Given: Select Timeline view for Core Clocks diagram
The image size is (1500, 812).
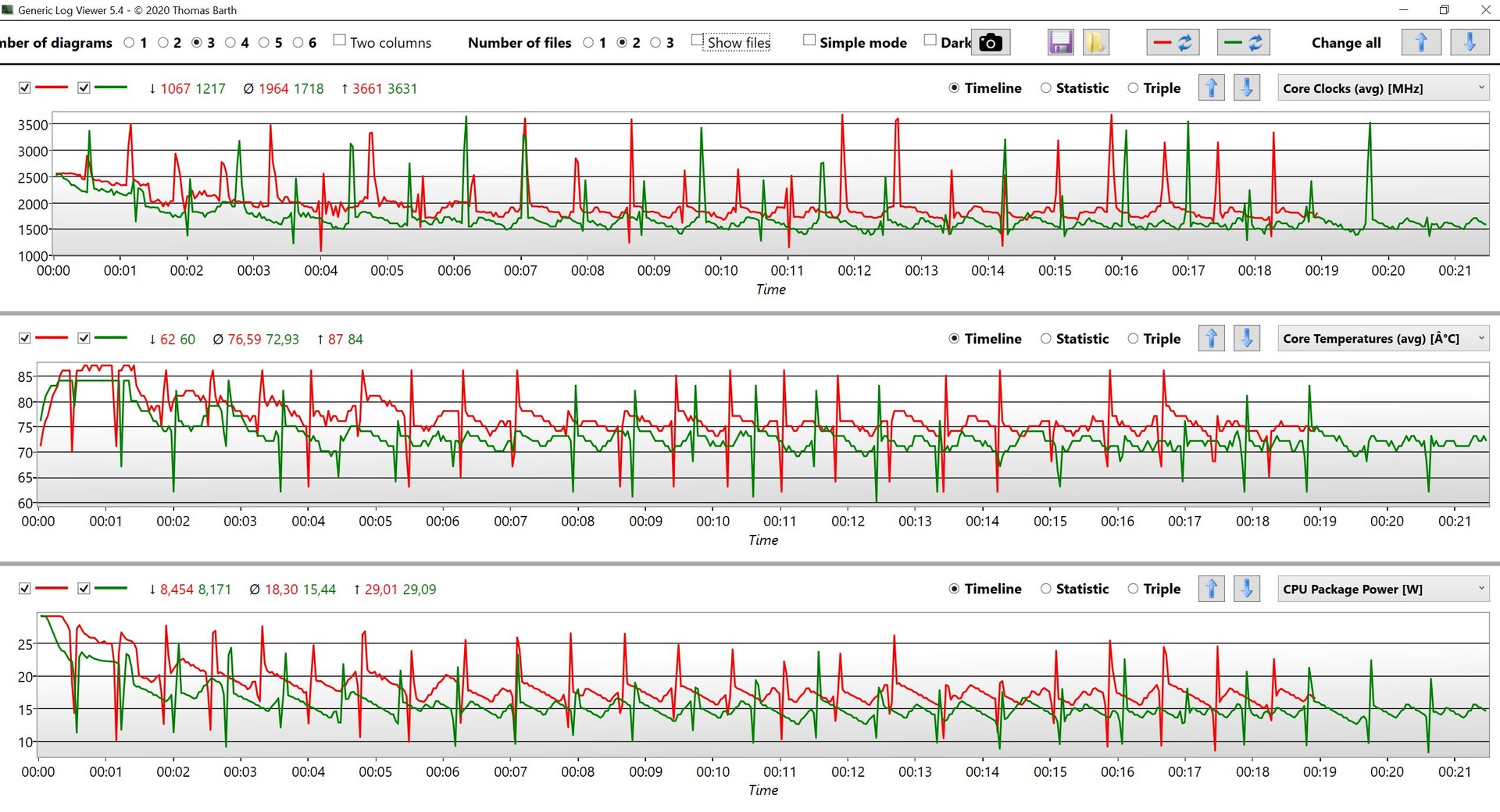Looking at the screenshot, I should (x=954, y=88).
